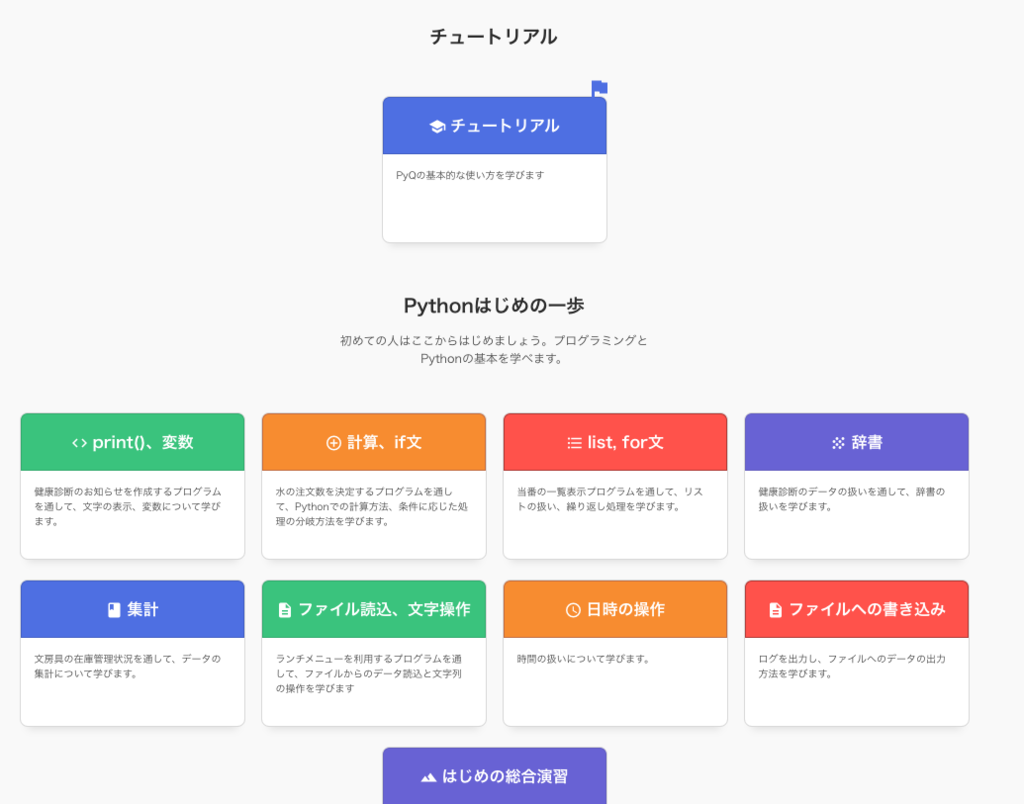Click the description starting ログを出力し
Viewport: 1024px width, 804px height.
click(852, 666)
